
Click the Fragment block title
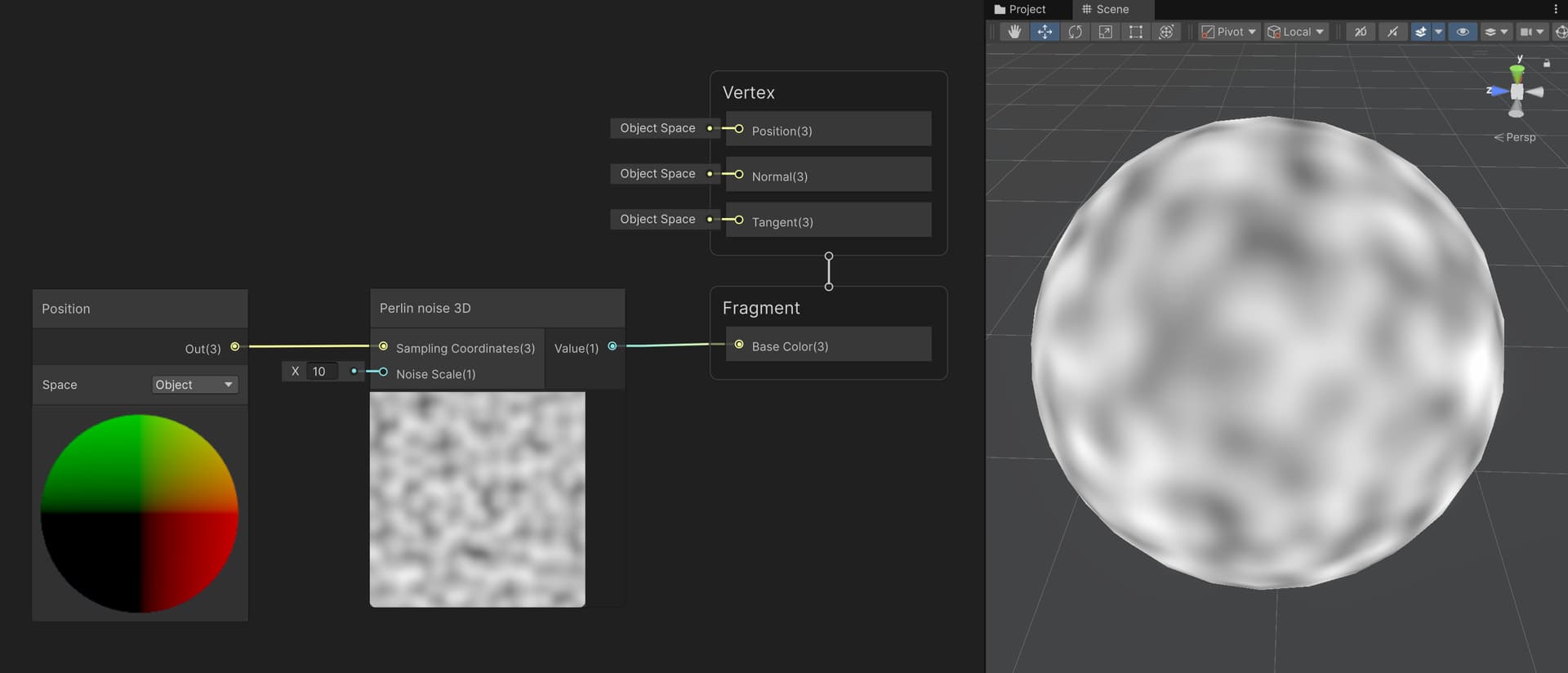[761, 308]
